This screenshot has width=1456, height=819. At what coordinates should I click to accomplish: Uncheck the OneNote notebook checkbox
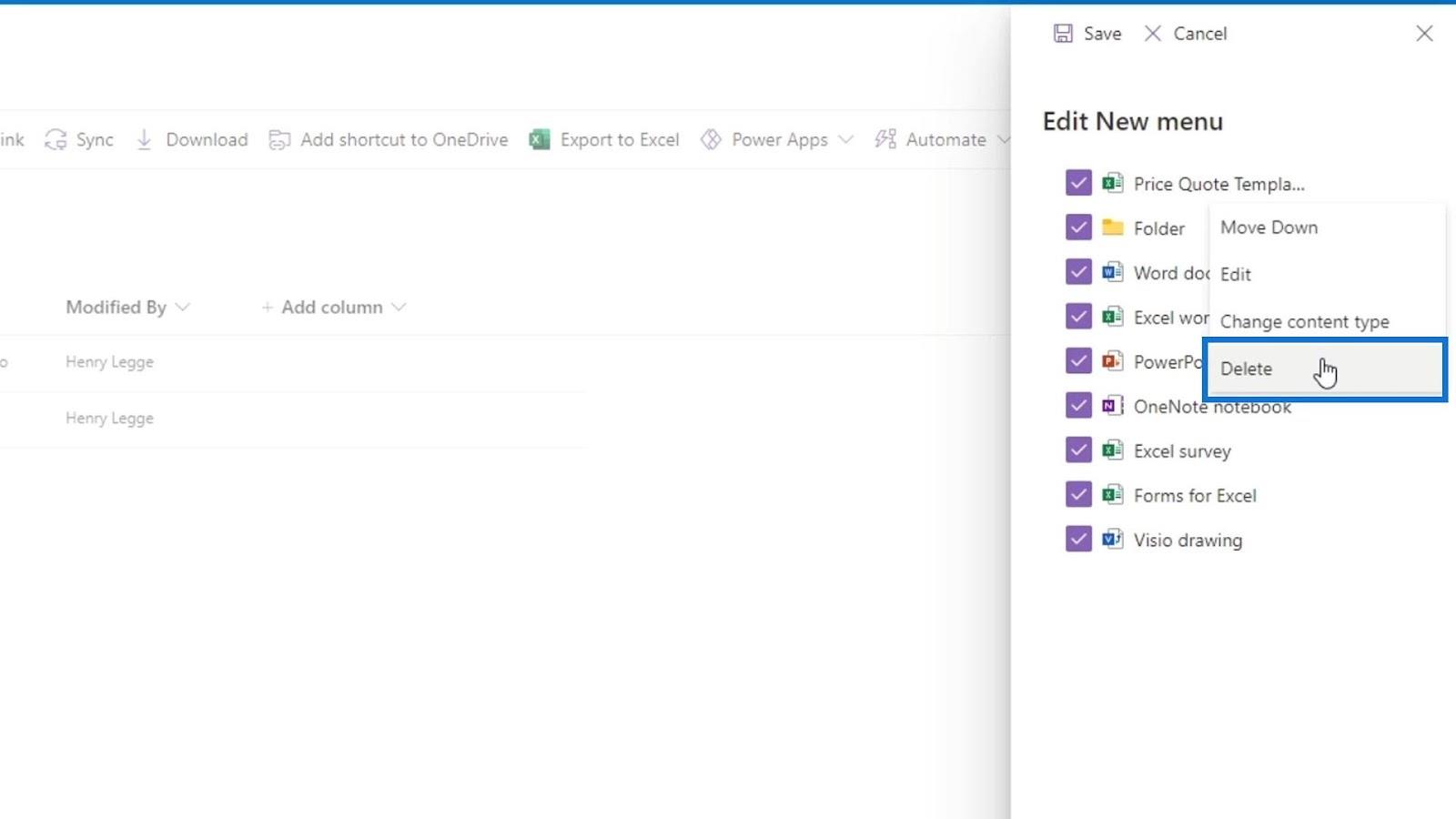pos(1078,406)
